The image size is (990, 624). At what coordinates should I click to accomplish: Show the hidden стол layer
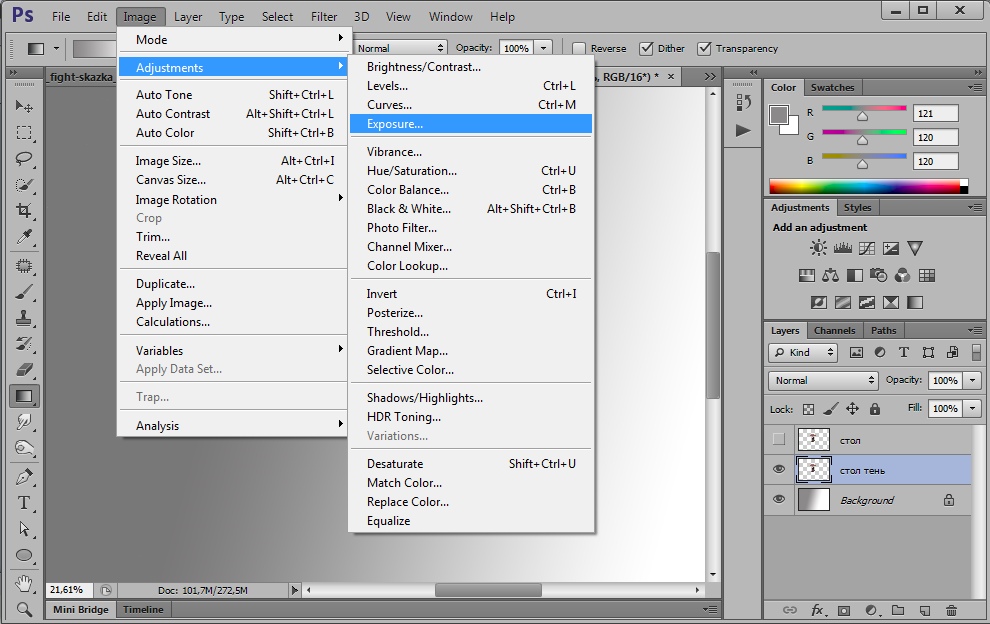pyautogui.click(x=778, y=439)
